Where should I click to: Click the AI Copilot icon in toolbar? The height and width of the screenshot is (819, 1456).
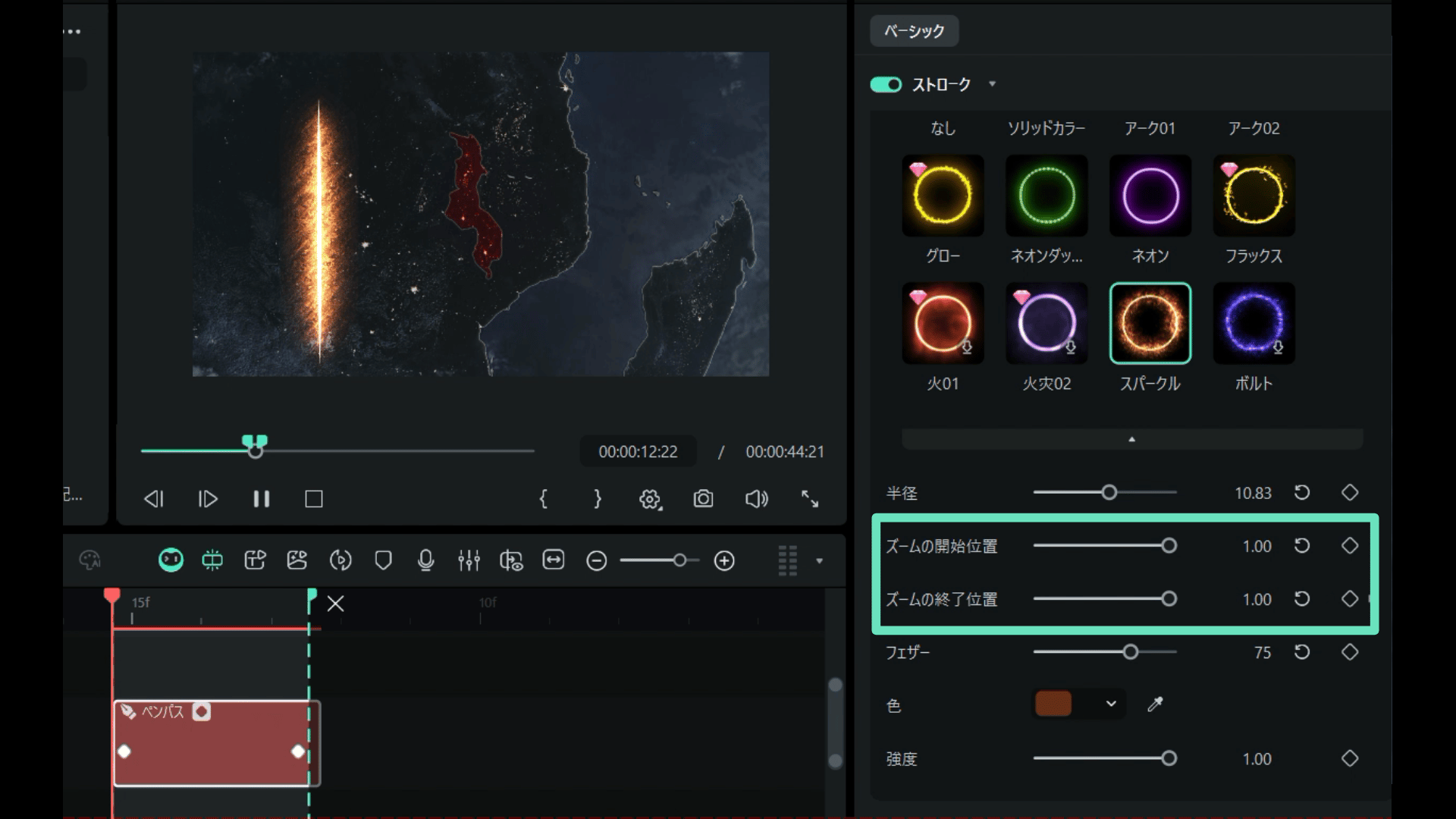pos(171,560)
